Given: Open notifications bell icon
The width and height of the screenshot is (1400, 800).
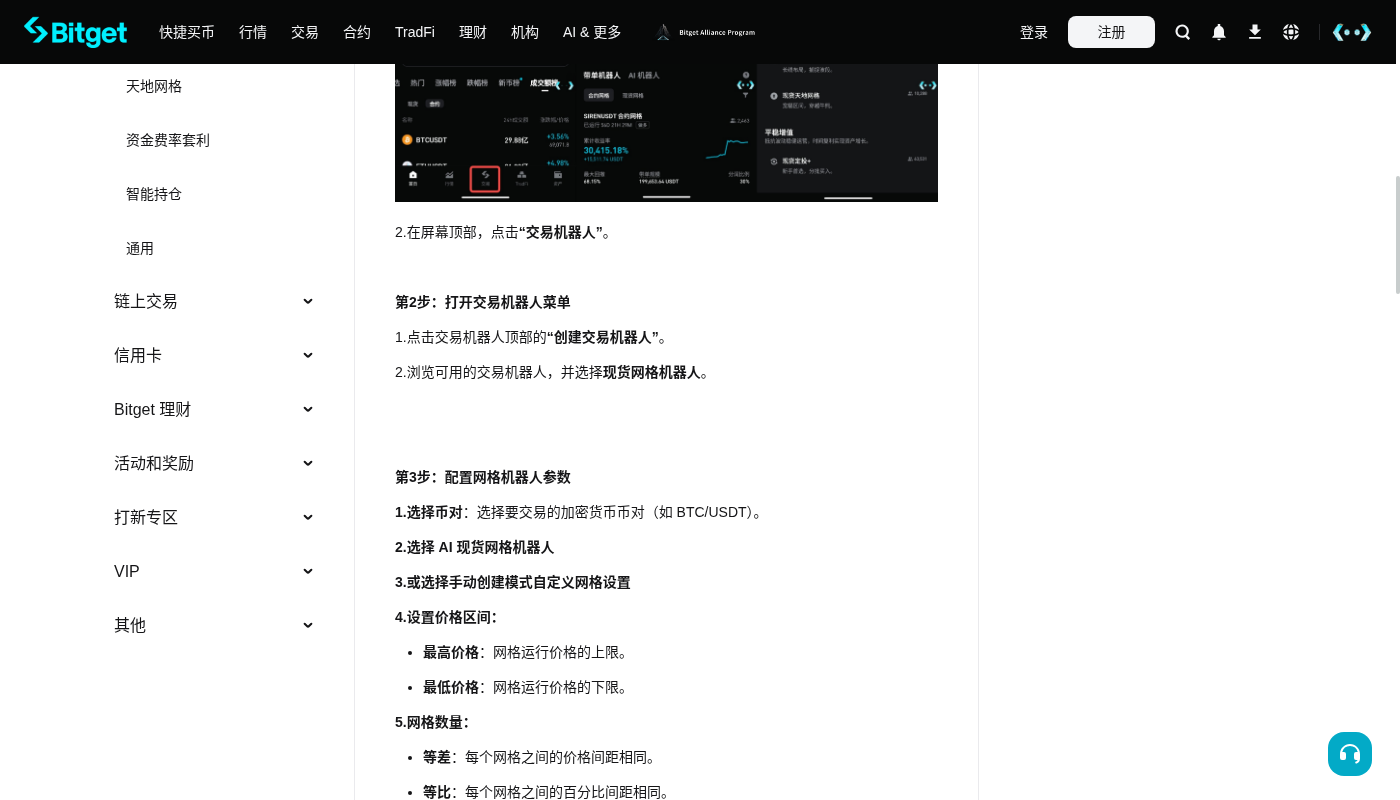Looking at the screenshot, I should point(1219,32).
